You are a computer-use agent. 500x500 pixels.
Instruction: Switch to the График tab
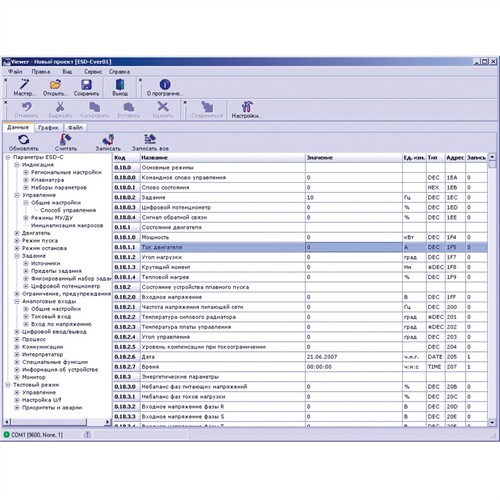coord(48,127)
